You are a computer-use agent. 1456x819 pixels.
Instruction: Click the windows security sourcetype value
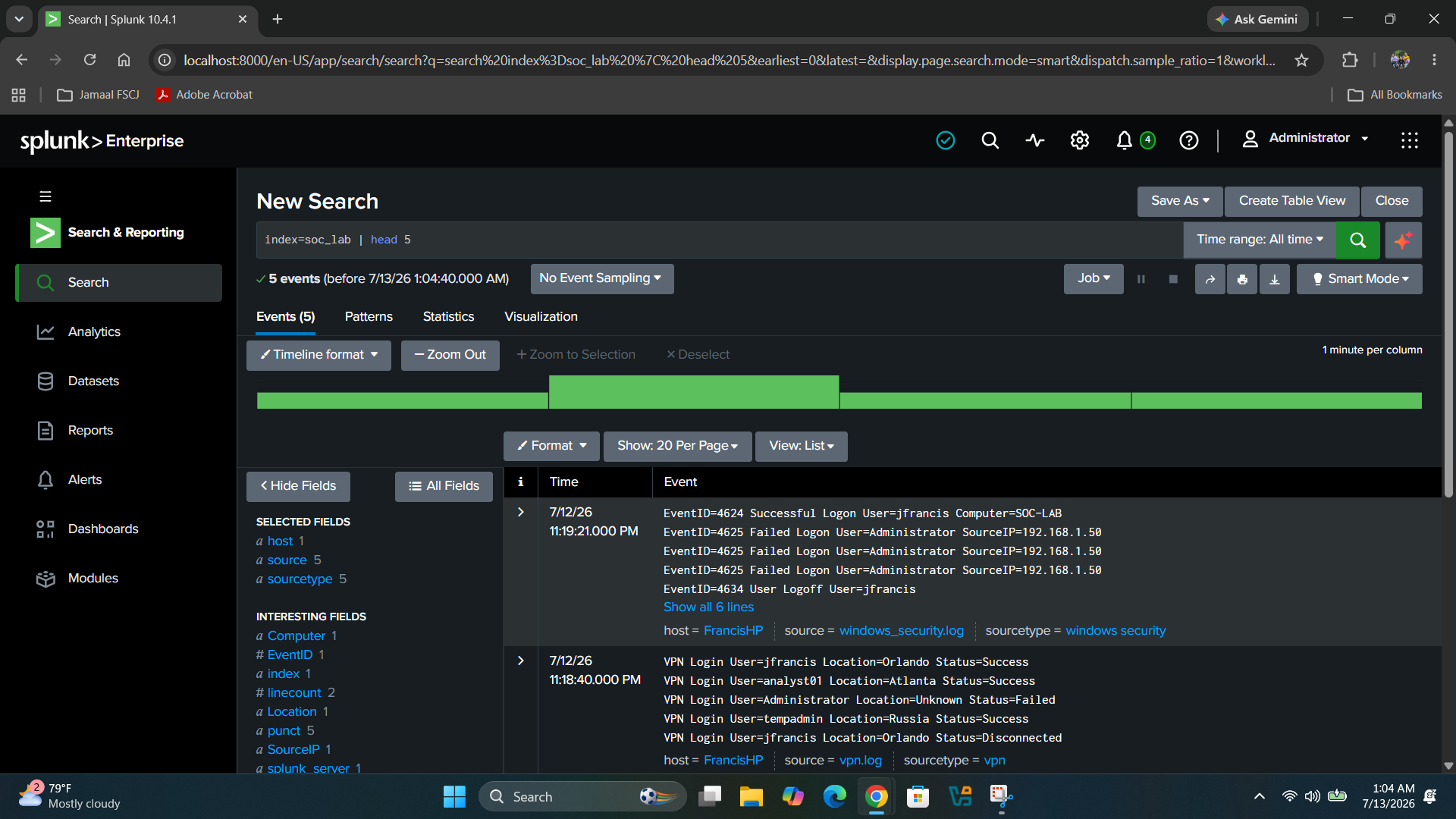[1116, 631]
